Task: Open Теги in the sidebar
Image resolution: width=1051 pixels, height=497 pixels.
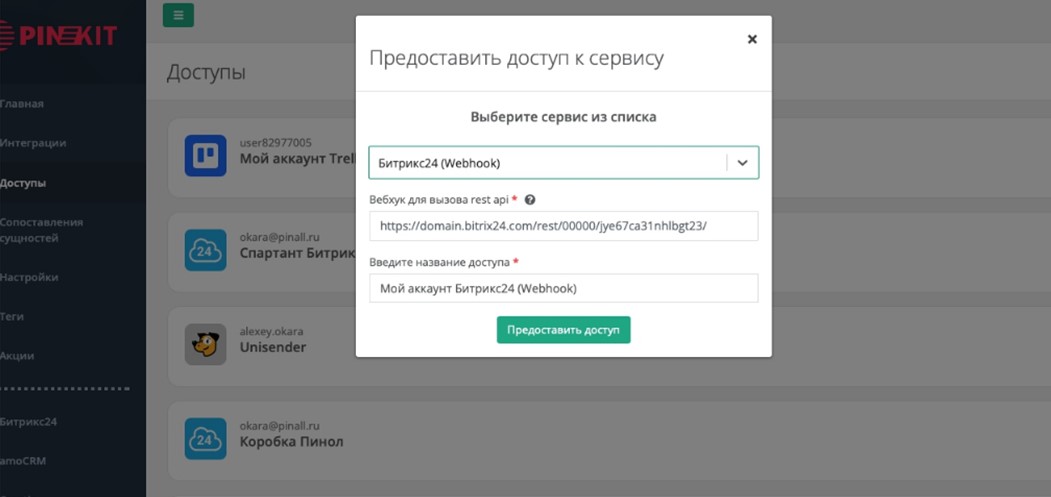Action: point(12,316)
